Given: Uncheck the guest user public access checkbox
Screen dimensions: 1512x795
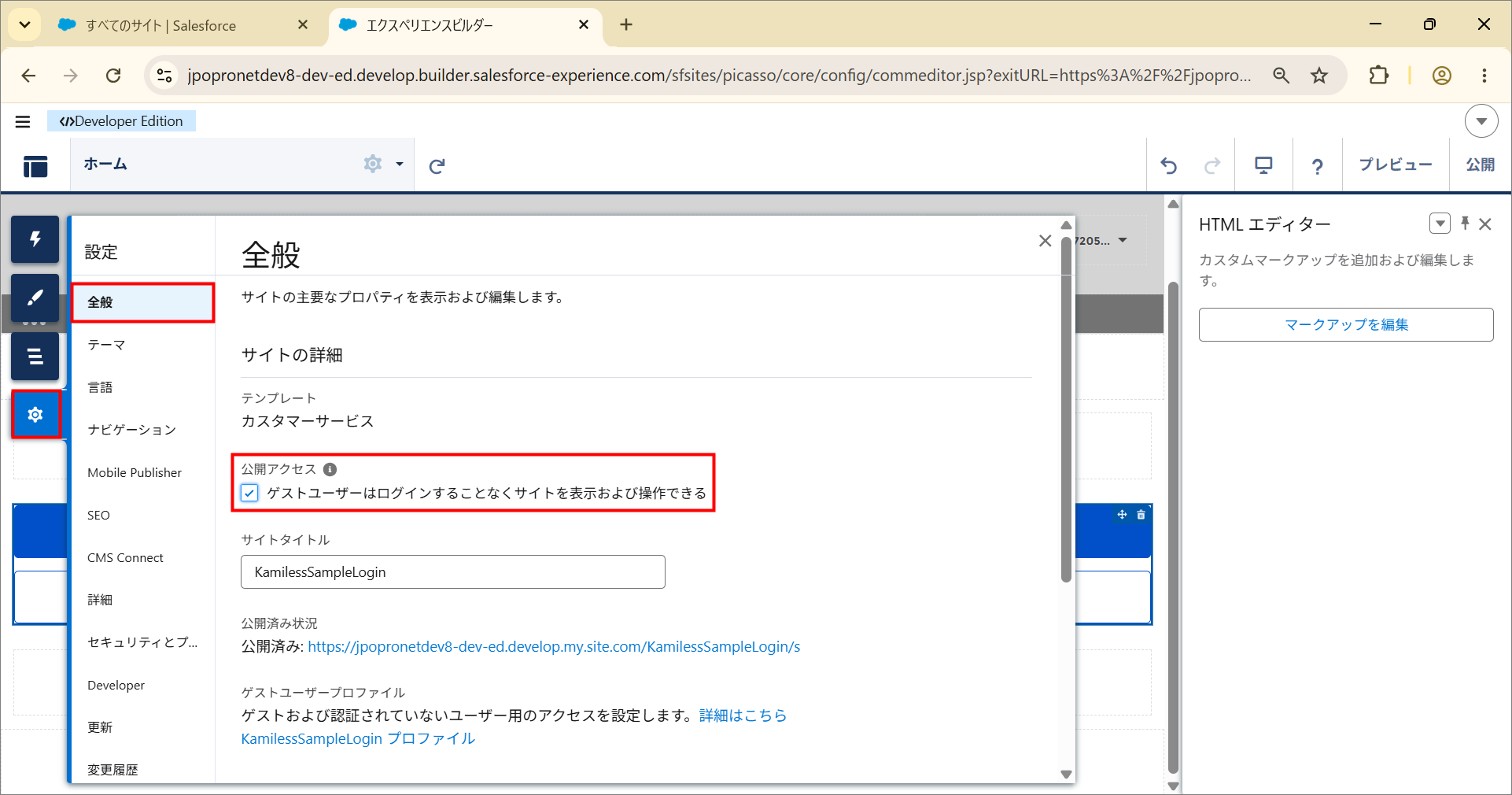Looking at the screenshot, I should pos(249,493).
